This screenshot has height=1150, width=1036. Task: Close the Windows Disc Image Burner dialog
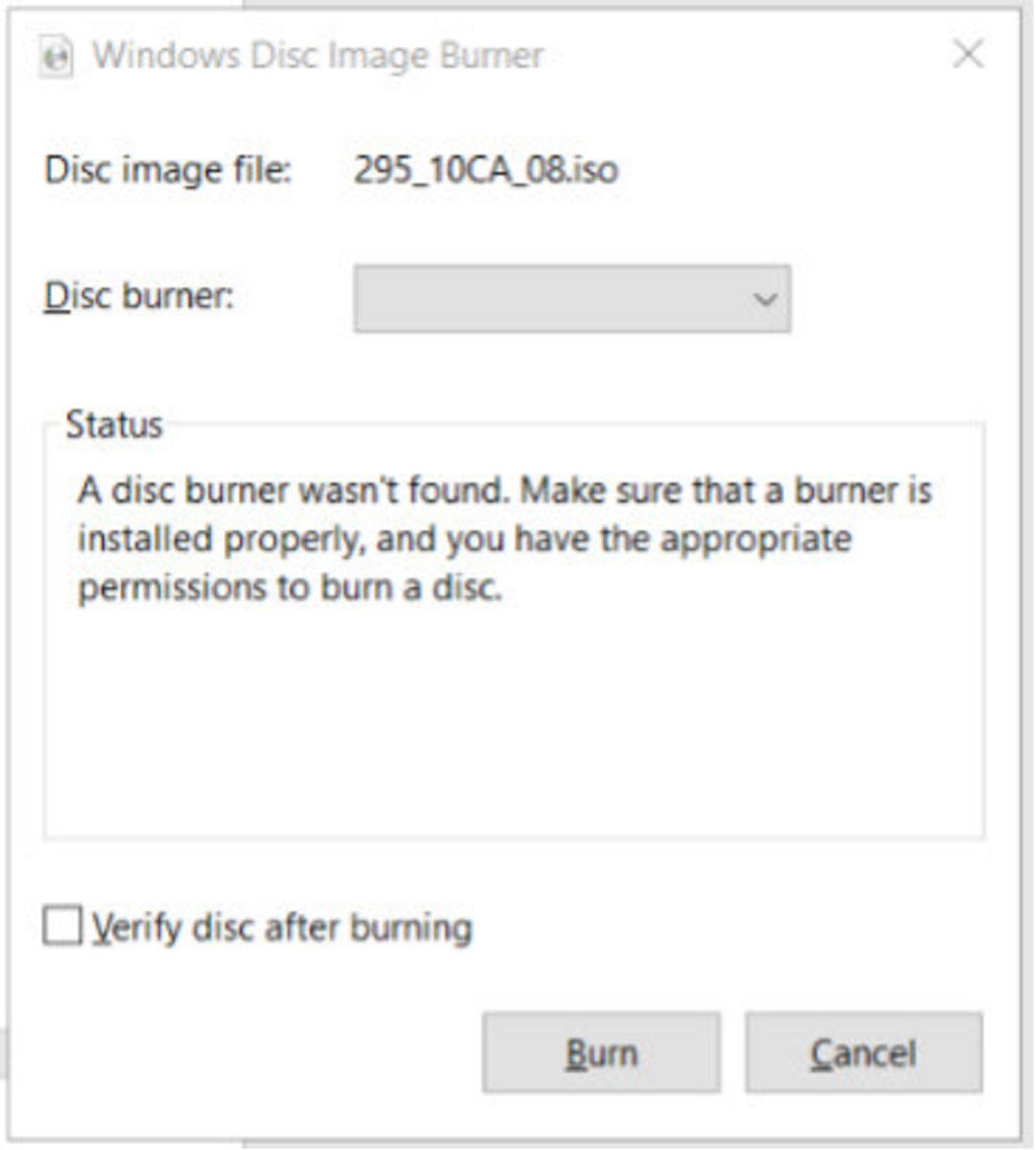tap(968, 53)
